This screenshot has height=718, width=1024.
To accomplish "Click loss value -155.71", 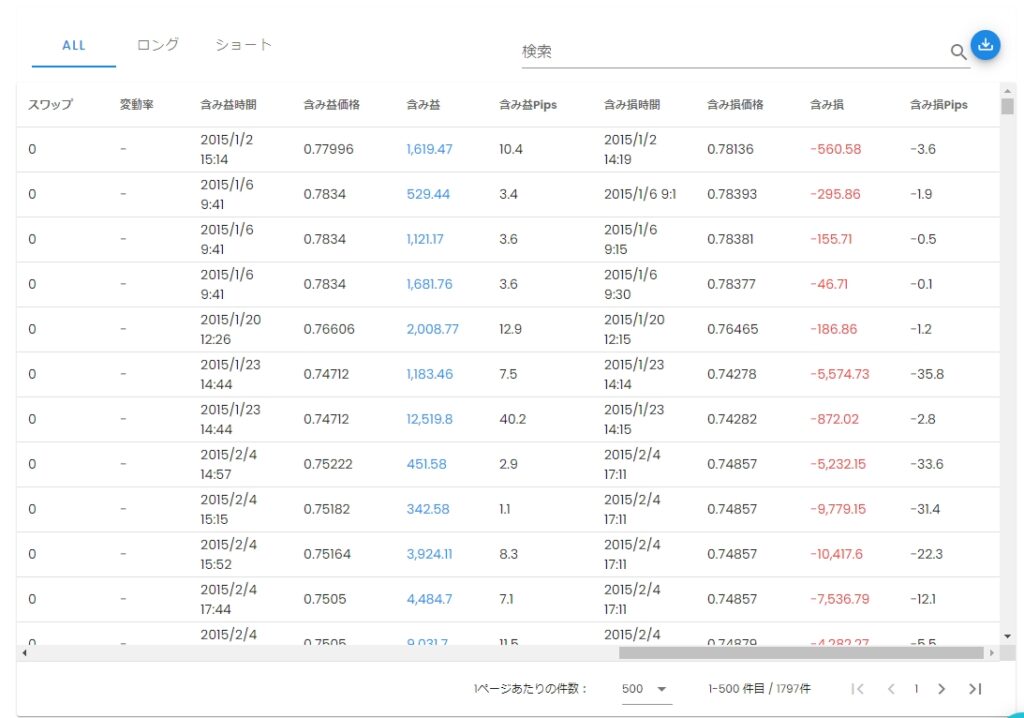I will coord(831,239).
